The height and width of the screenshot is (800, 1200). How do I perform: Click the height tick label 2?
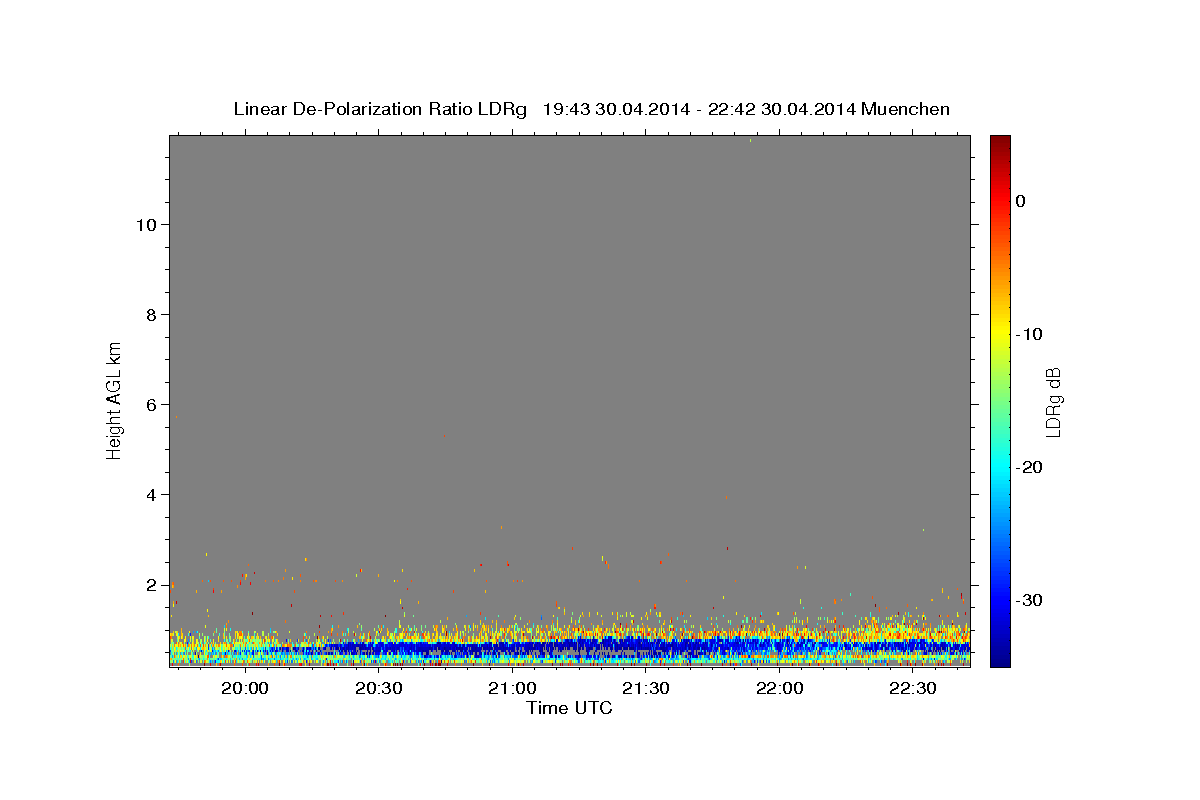(151, 585)
